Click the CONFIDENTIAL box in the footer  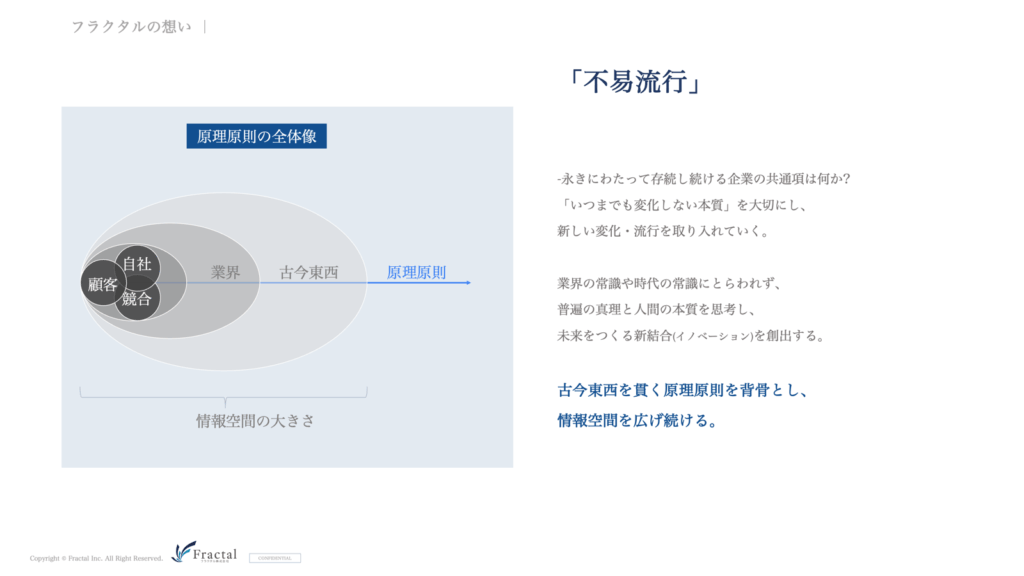pos(275,558)
